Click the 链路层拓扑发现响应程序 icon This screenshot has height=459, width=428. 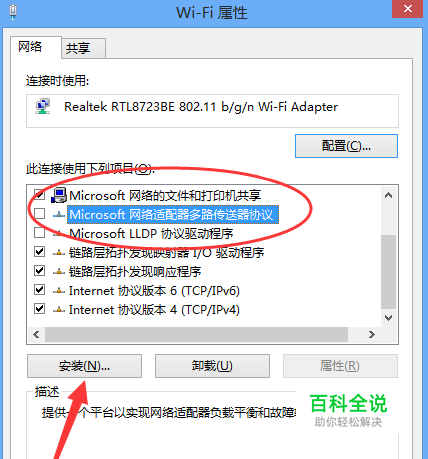click(x=59, y=272)
